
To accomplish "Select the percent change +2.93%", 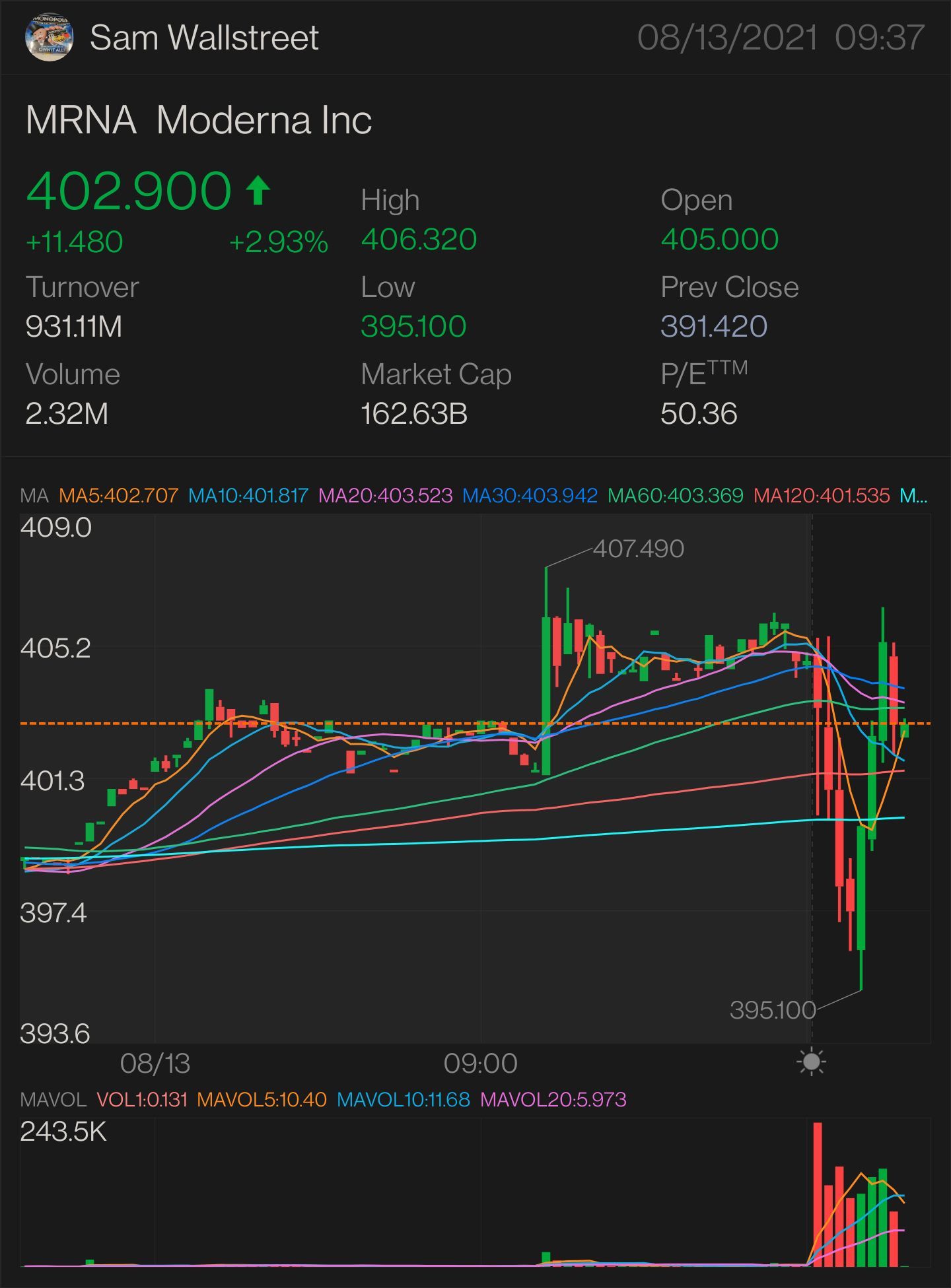I will click(278, 242).
